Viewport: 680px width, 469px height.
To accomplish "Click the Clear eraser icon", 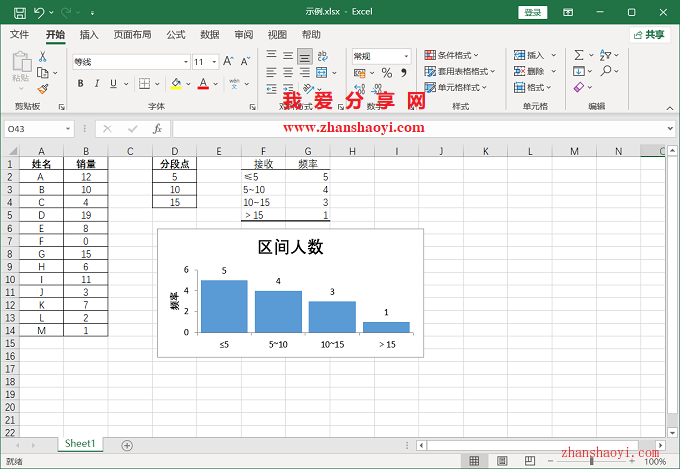I will click(579, 87).
